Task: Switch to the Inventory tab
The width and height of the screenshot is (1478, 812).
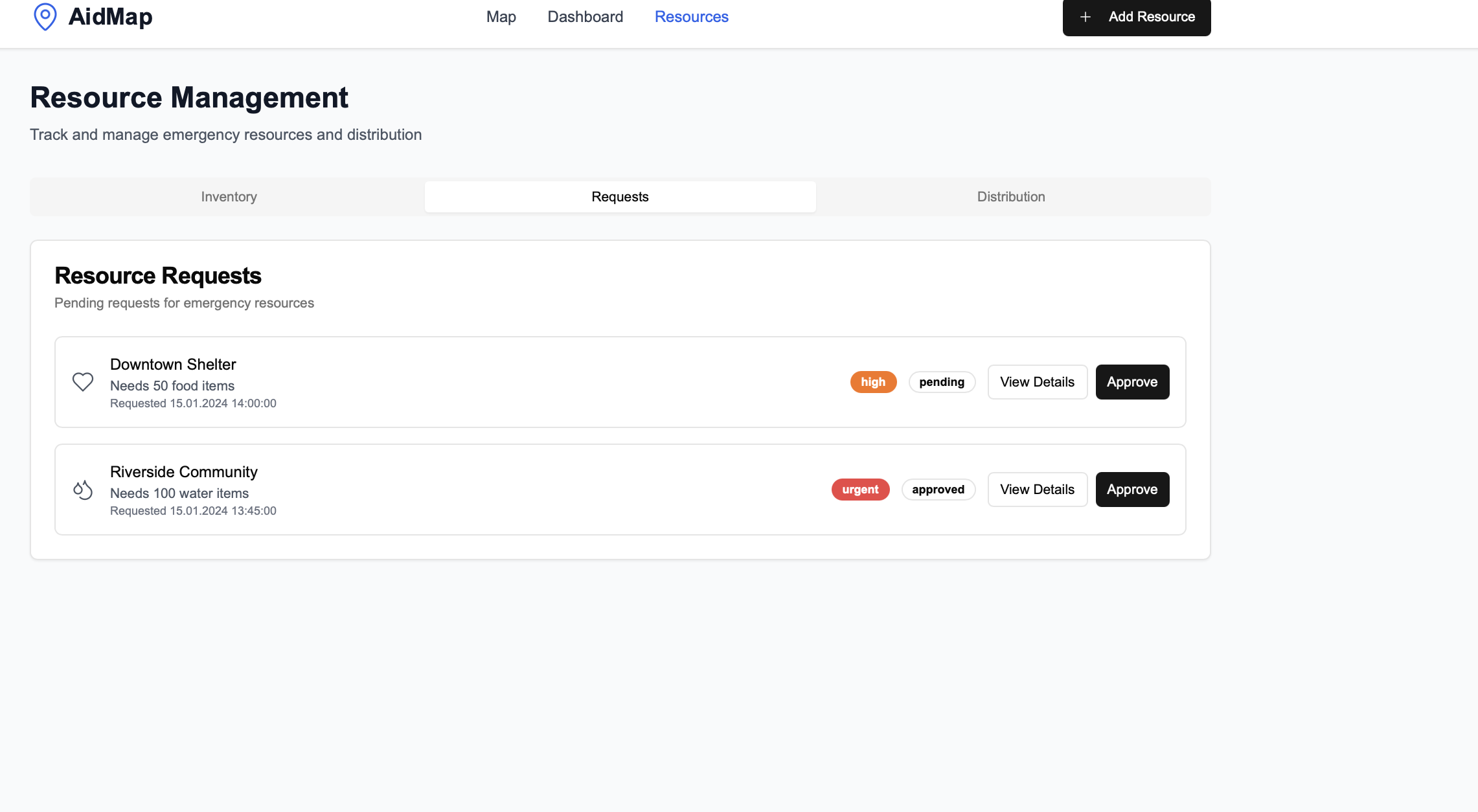Action: (x=229, y=197)
